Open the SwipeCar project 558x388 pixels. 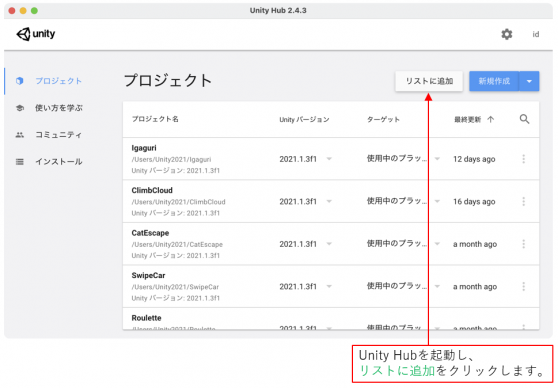point(148,276)
